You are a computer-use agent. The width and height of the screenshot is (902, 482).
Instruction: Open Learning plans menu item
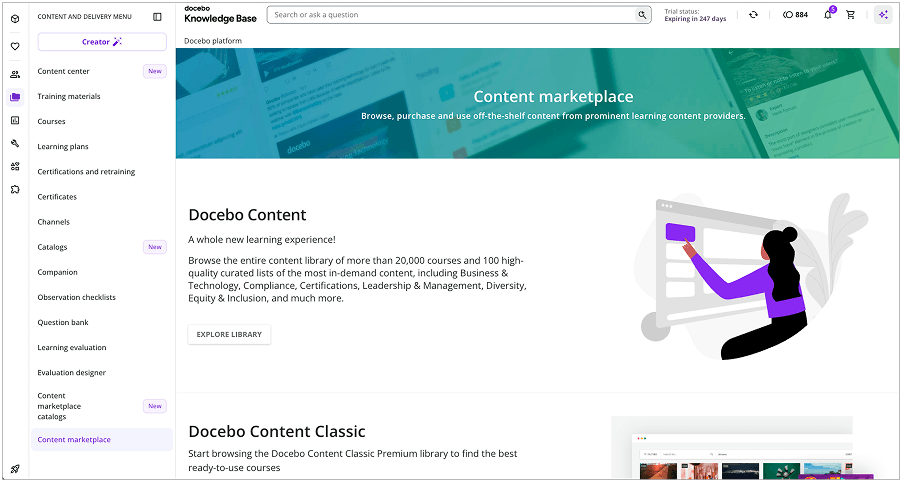tap(102, 147)
